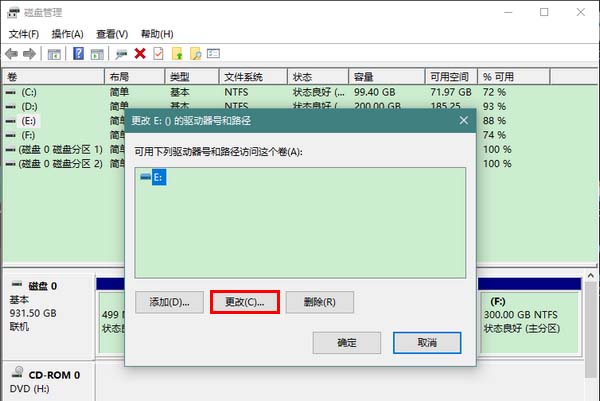The height and width of the screenshot is (401, 600).
Task: Click the back arrow in the toolbar
Action: coord(12,54)
